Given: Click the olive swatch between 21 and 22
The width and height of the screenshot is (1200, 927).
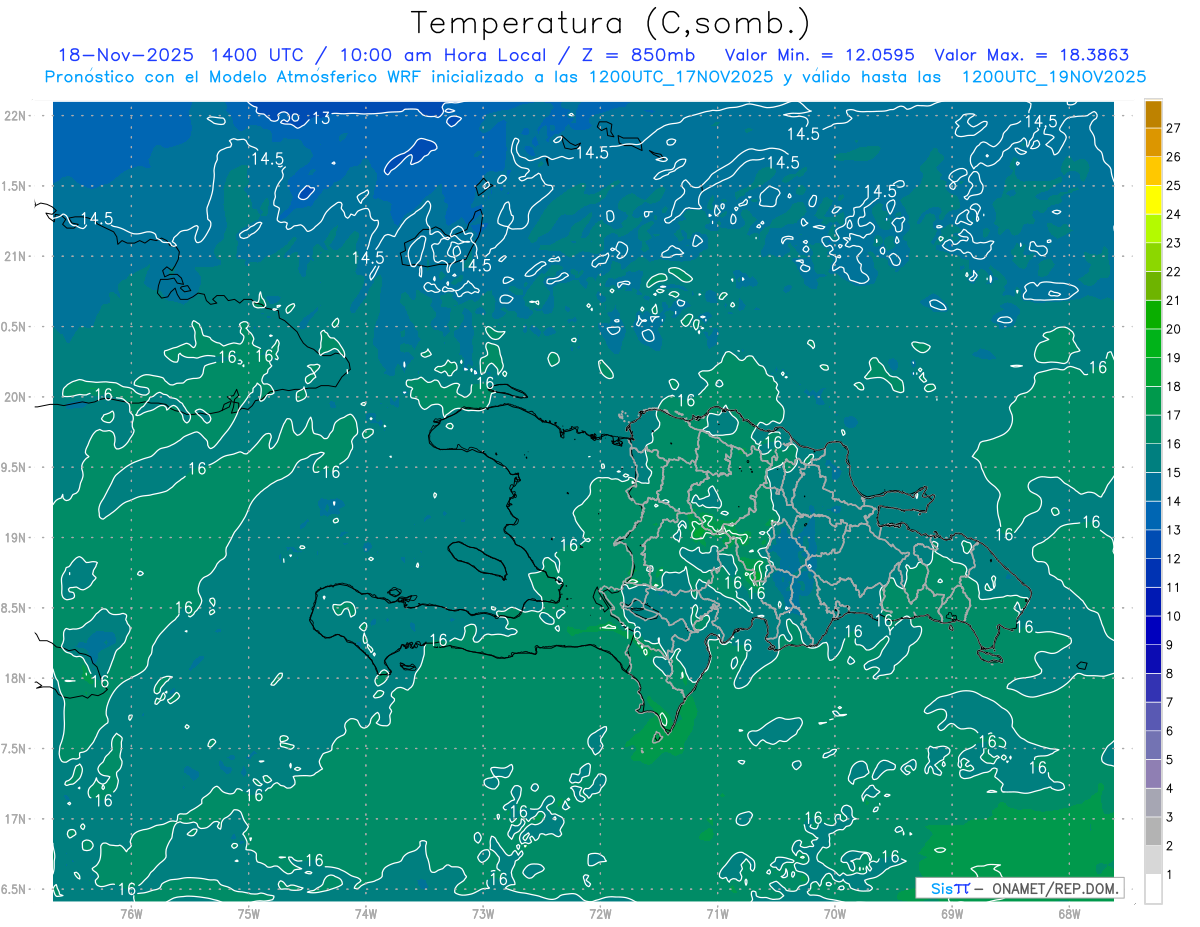Looking at the screenshot, I should (x=1153, y=286).
